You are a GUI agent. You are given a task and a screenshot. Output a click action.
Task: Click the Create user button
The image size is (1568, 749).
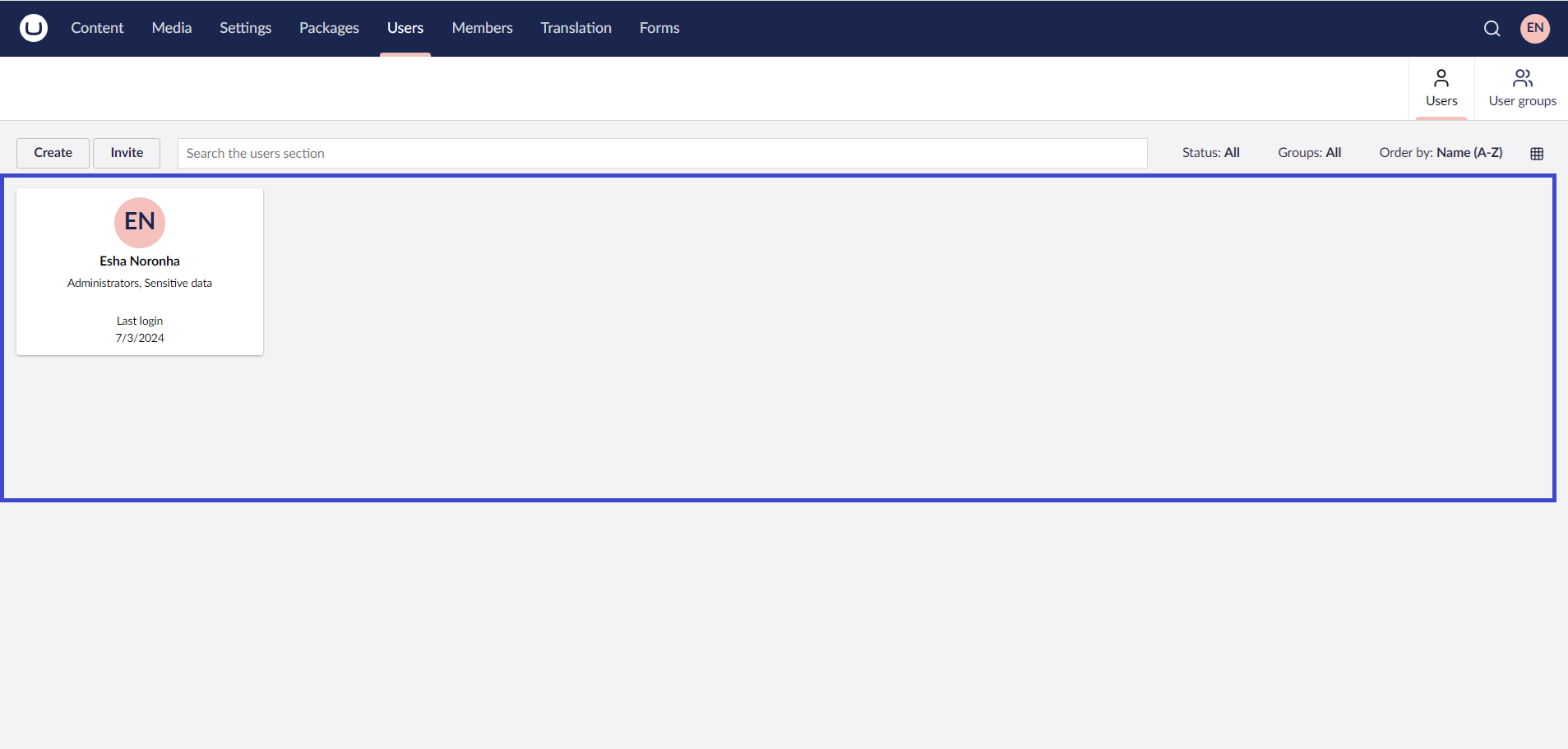coord(53,153)
